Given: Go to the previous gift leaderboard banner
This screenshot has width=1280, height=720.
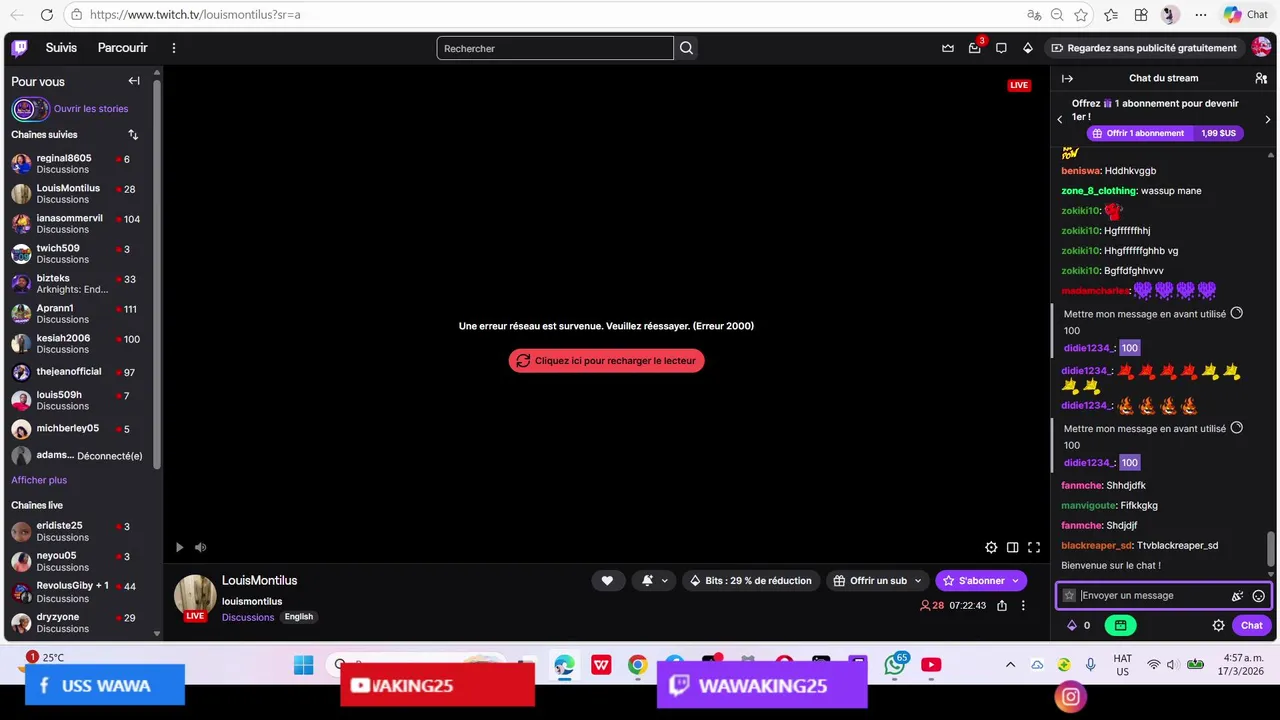Looking at the screenshot, I should click(x=1060, y=119).
